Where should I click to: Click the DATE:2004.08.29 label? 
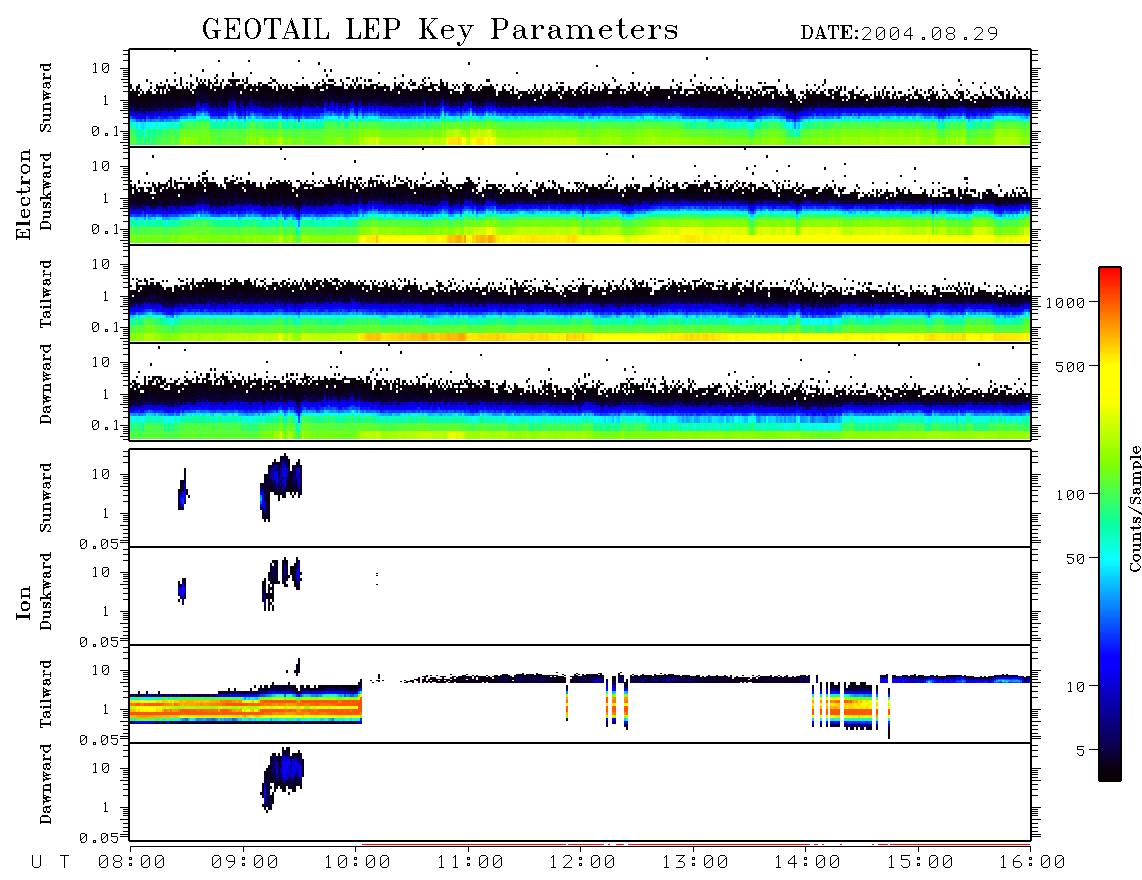(899, 33)
